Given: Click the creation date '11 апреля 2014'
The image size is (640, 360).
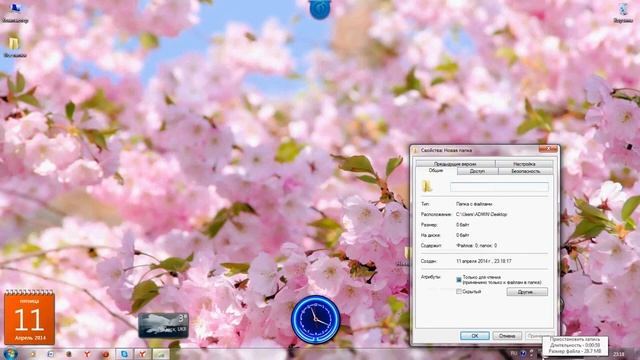Looking at the screenshot, I should pyautogui.click(x=484, y=261).
